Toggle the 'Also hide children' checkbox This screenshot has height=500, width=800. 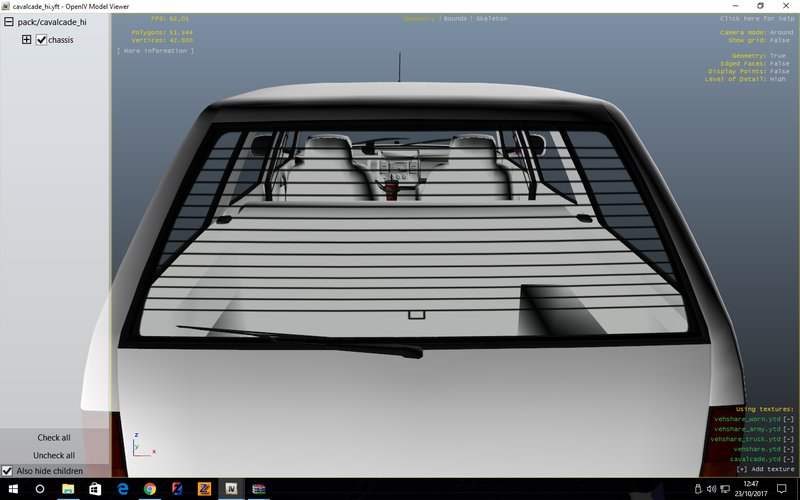[x=7, y=471]
